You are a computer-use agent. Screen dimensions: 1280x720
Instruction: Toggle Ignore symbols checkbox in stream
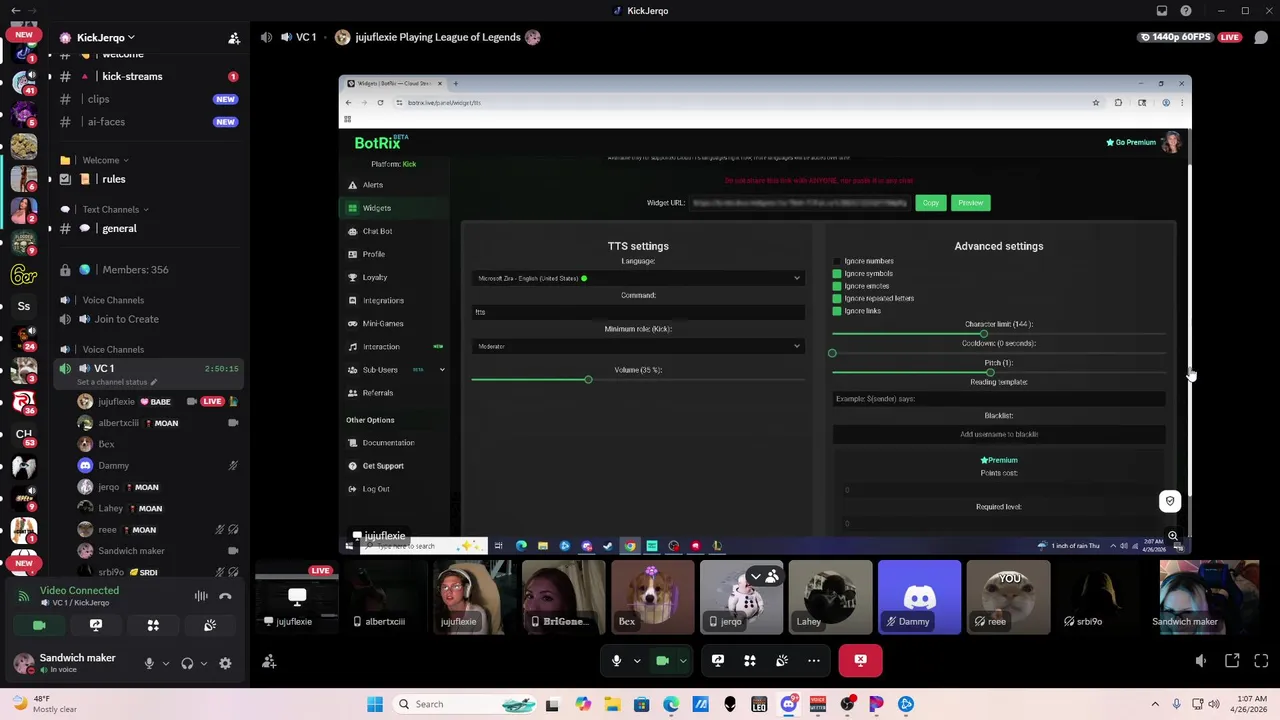(x=837, y=273)
